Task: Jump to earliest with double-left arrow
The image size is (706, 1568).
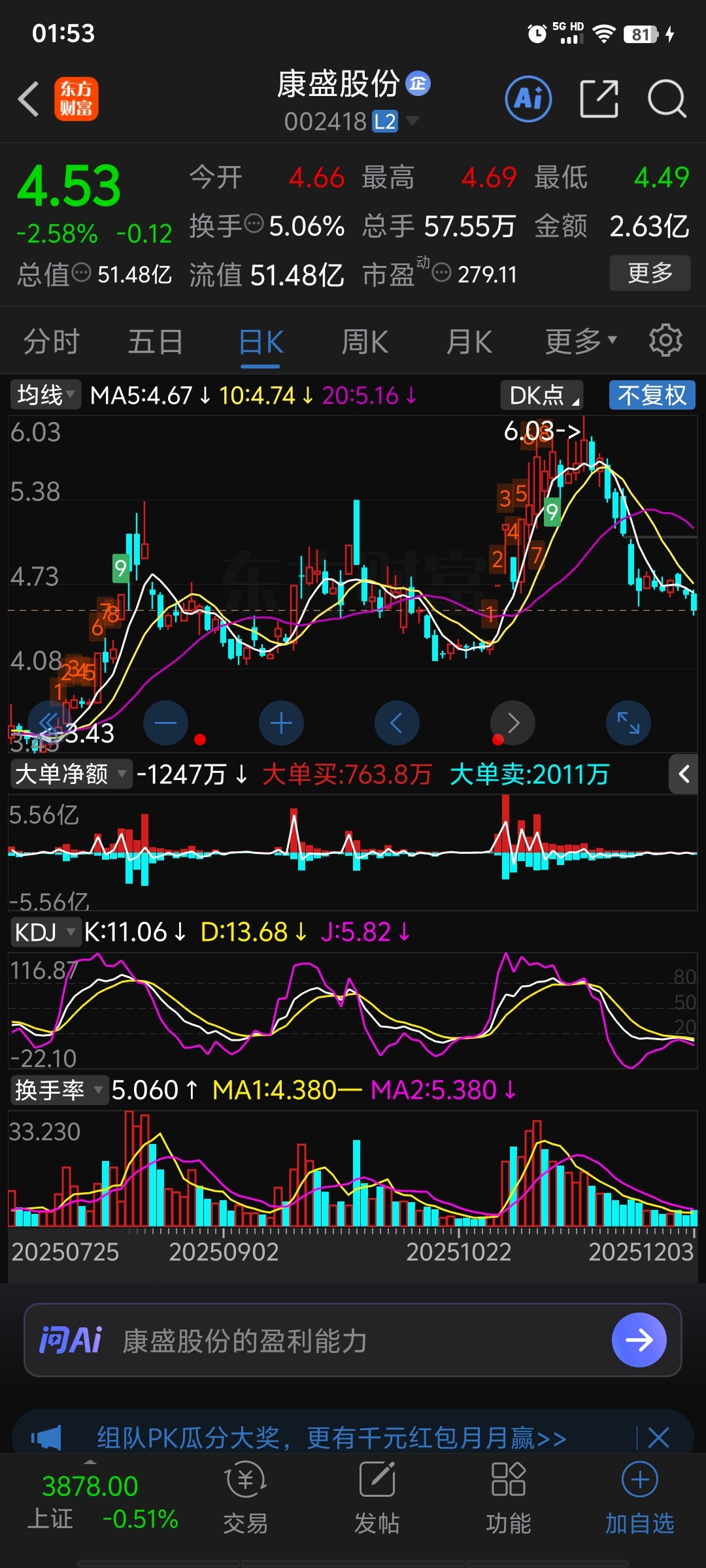Action: tap(50, 723)
